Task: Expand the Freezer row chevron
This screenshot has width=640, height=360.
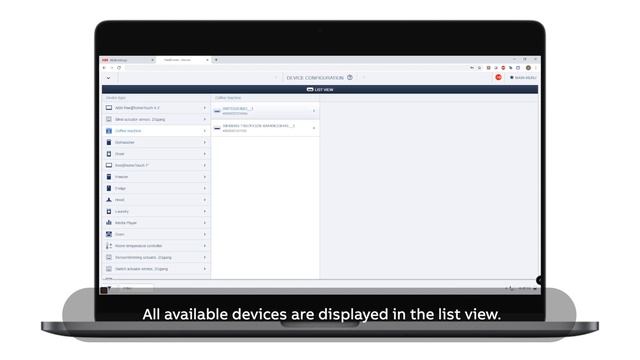Action: click(205, 177)
